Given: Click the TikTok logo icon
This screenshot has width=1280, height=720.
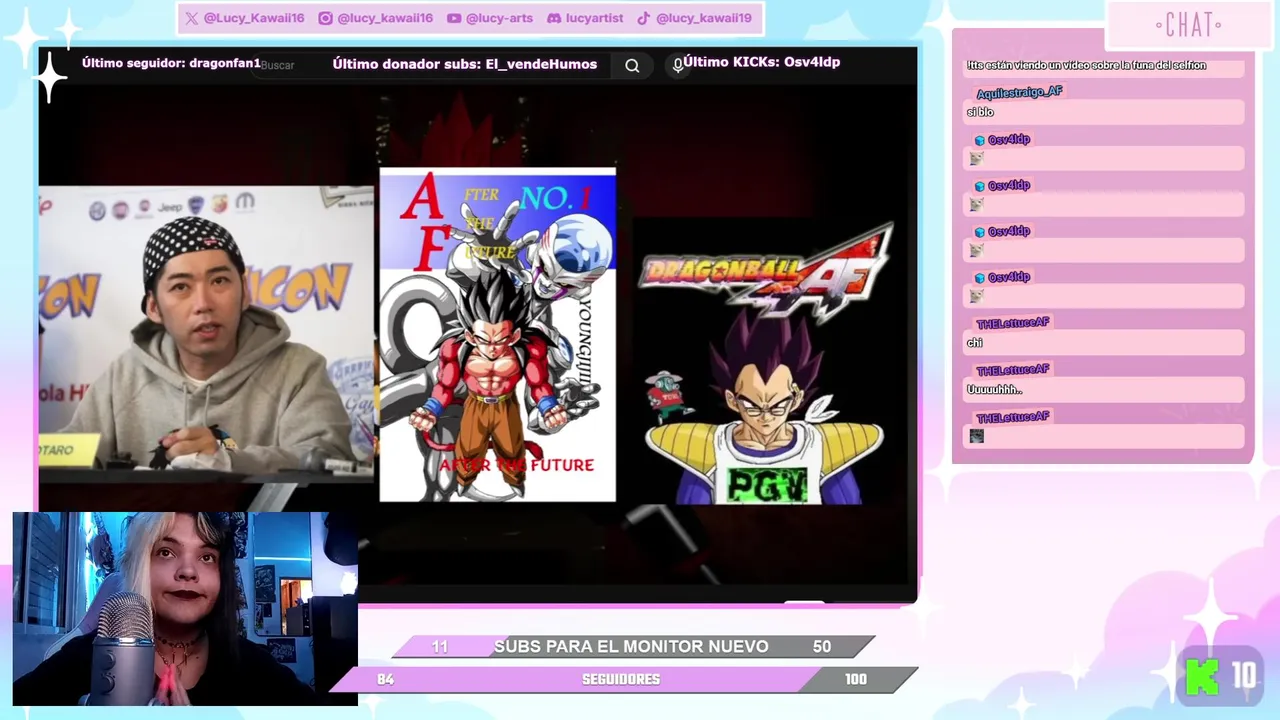Looking at the screenshot, I should [643, 18].
